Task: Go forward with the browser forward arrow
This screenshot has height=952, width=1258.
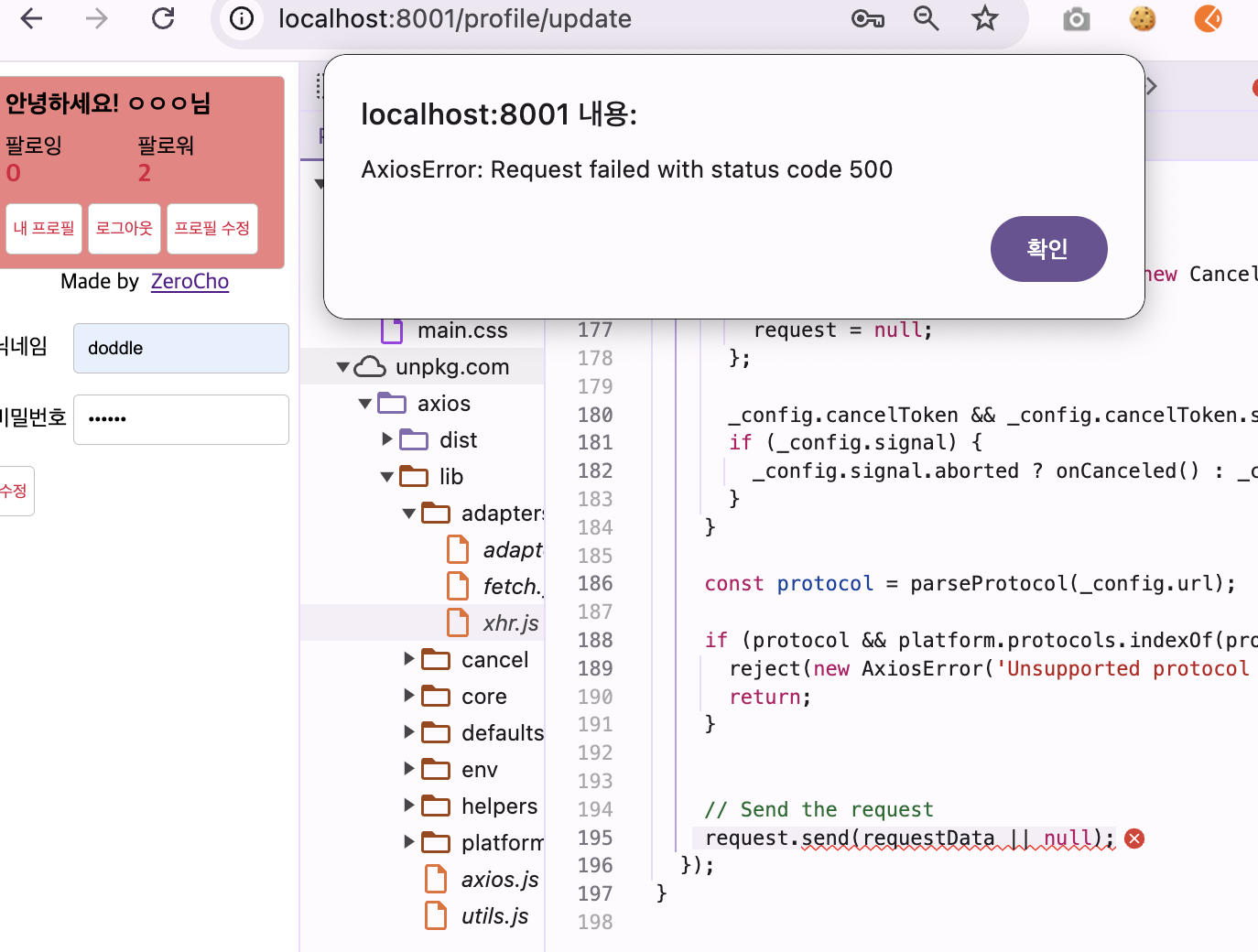Action: (x=96, y=18)
